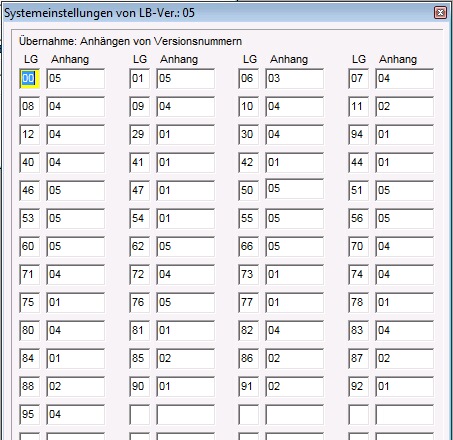Click the Anhang field for LG 50

[x=294, y=189]
